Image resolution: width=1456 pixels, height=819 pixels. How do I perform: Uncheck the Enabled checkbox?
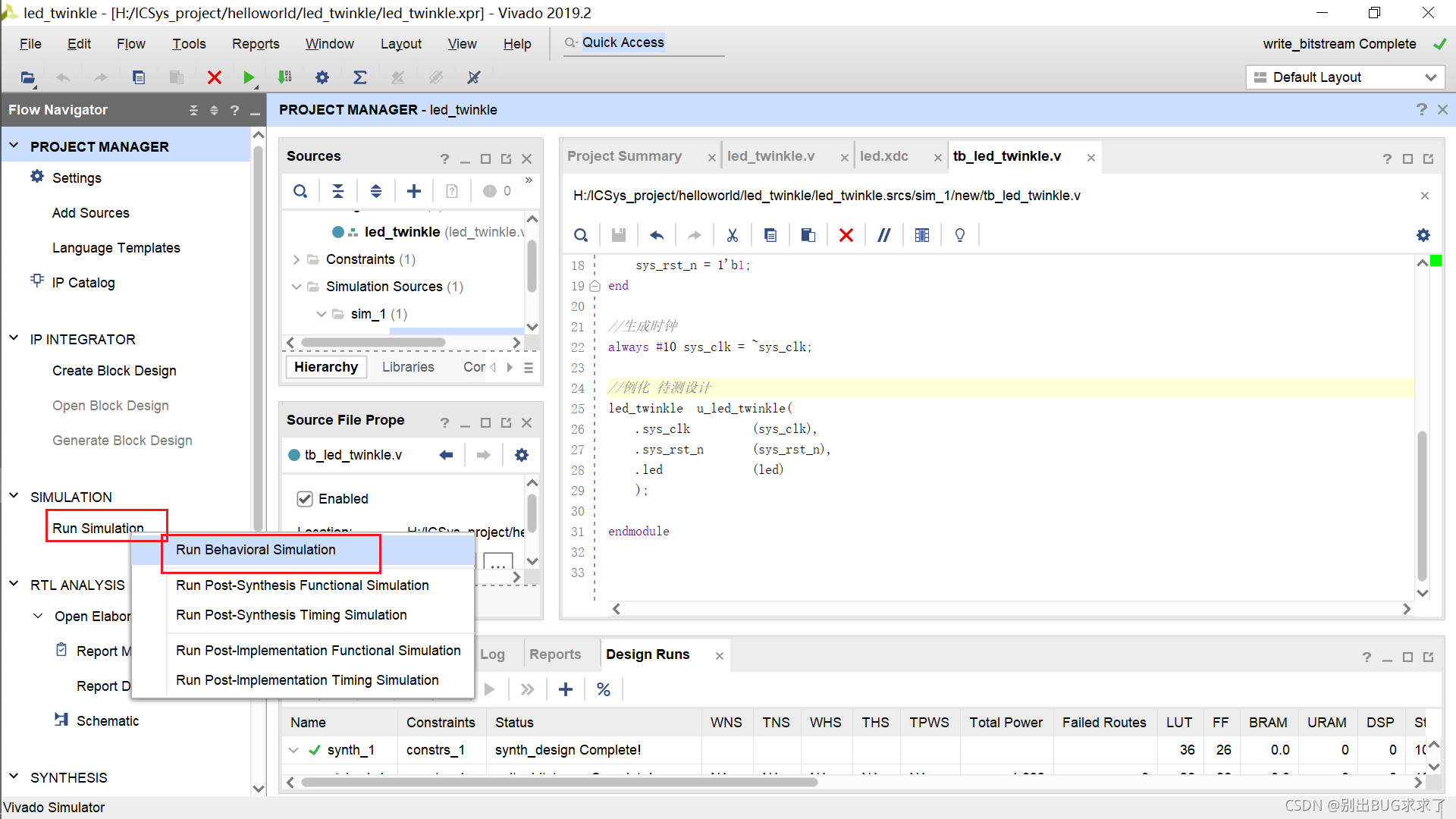coord(305,499)
